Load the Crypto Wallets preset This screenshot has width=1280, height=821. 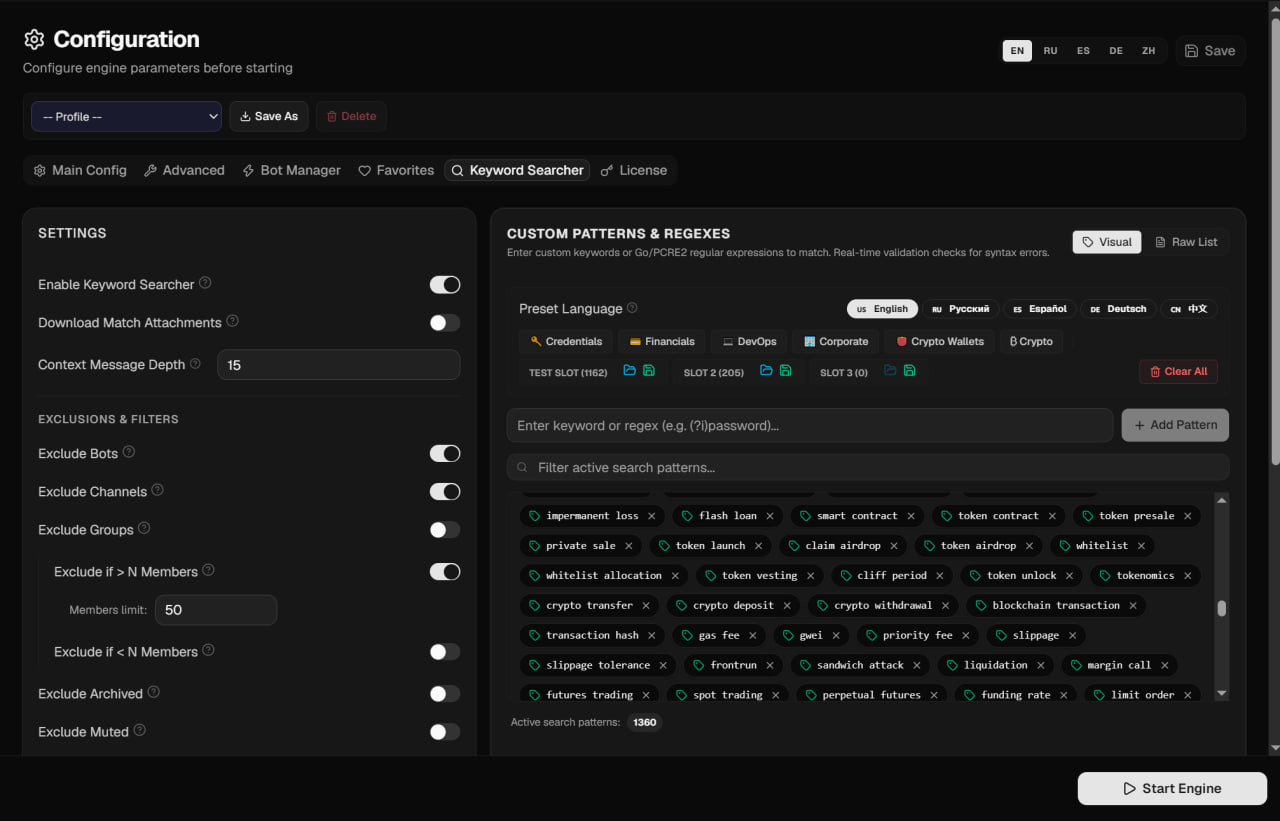940,341
